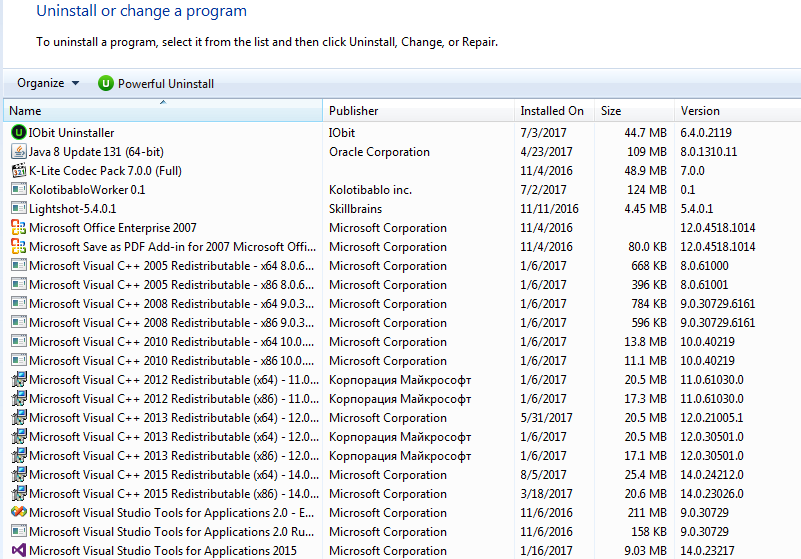Click install date 3/18/2017
Screen dimensions: 801x559
pyautogui.click(x=547, y=494)
